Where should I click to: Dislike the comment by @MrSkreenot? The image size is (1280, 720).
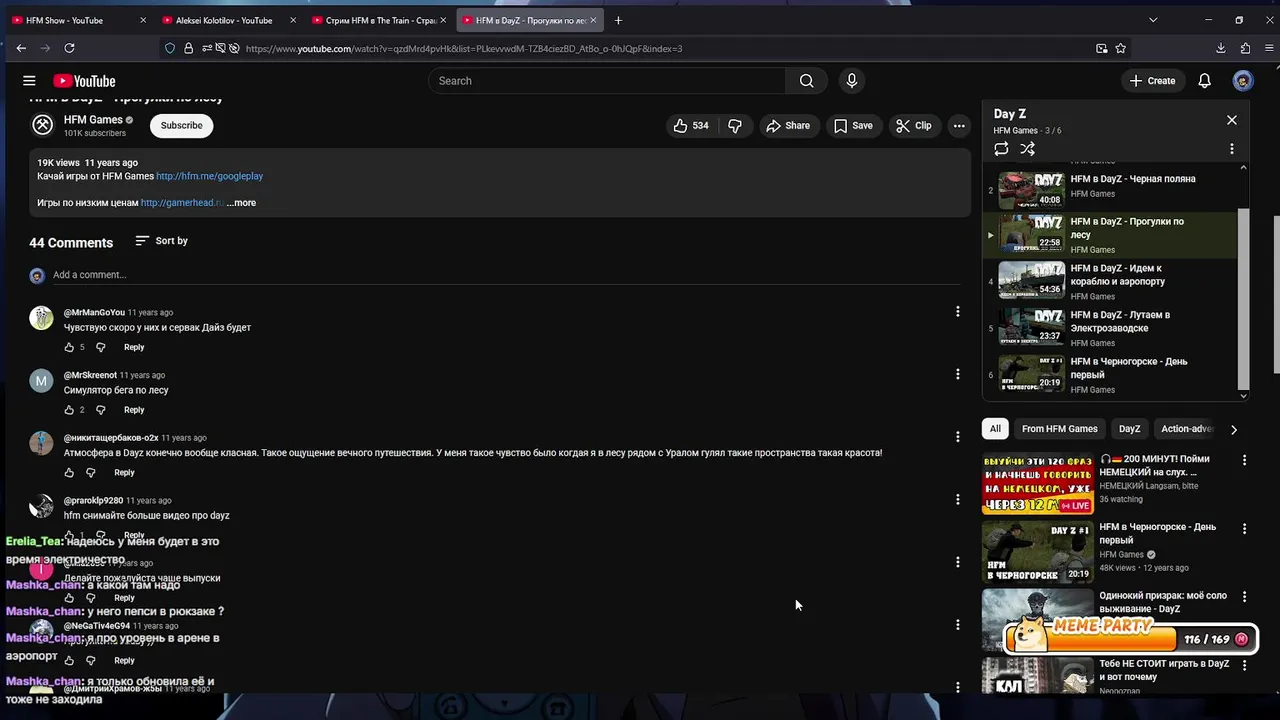(x=100, y=410)
